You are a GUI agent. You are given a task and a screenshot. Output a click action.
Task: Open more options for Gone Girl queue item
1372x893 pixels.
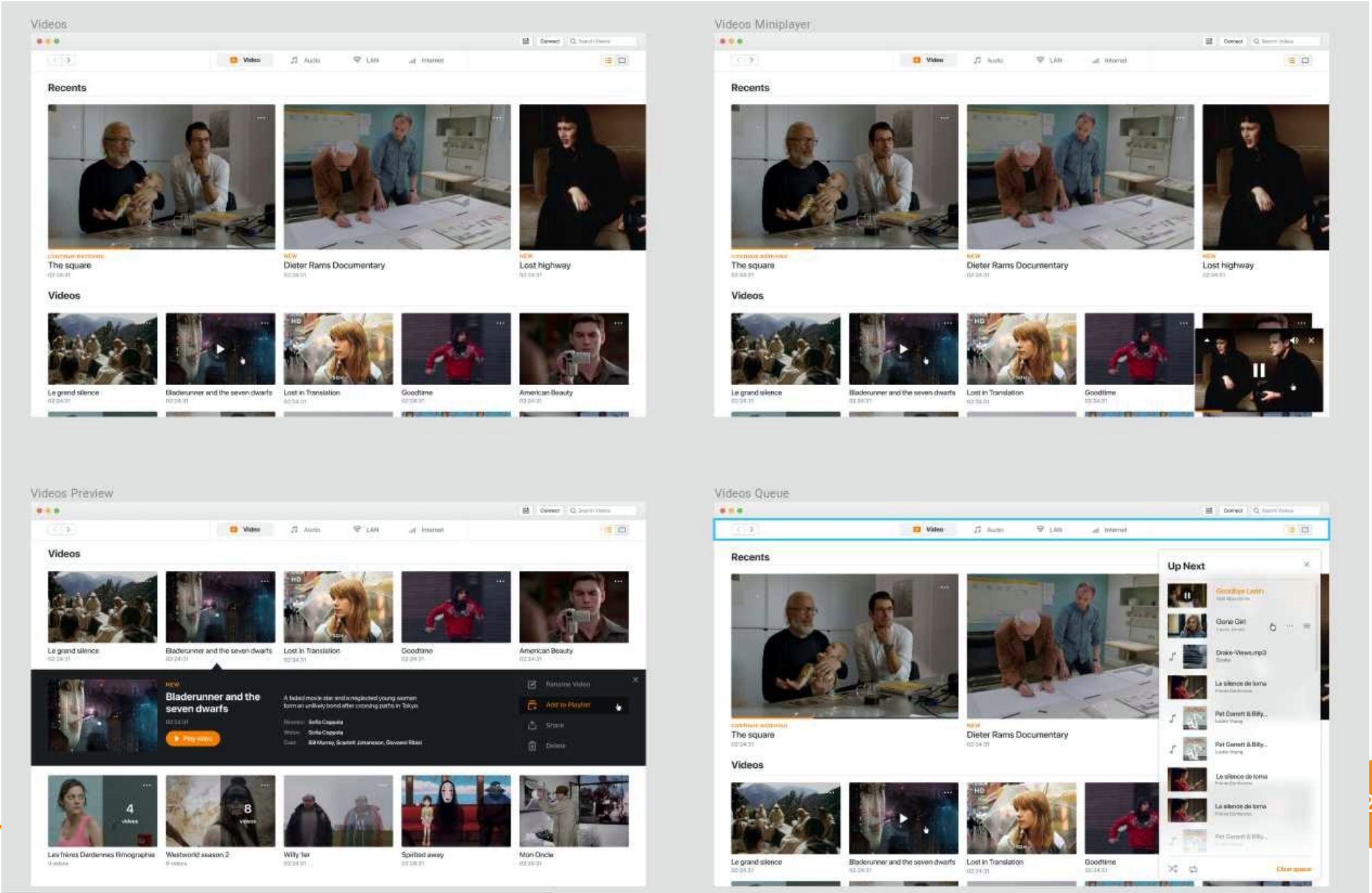(1290, 626)
